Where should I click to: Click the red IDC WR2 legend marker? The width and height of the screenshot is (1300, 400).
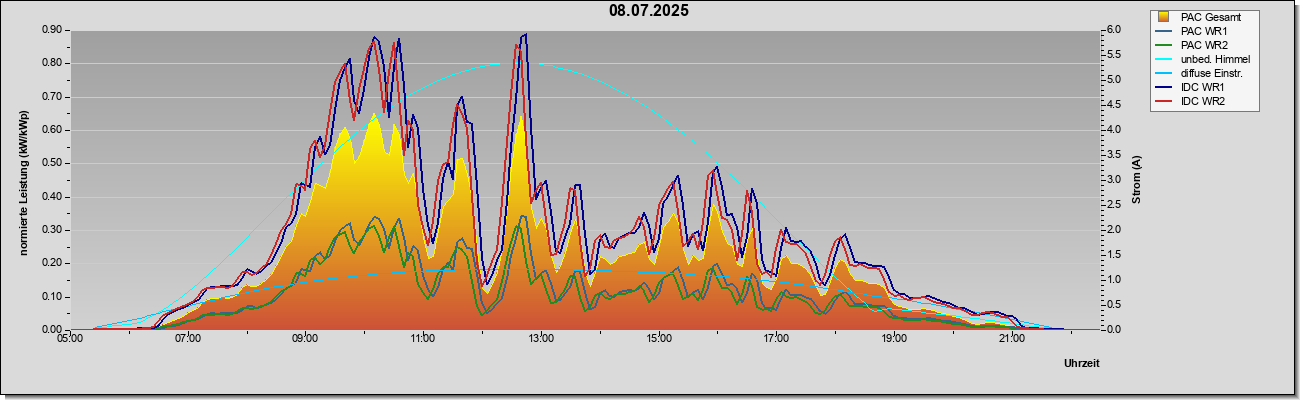point(1164,101)
